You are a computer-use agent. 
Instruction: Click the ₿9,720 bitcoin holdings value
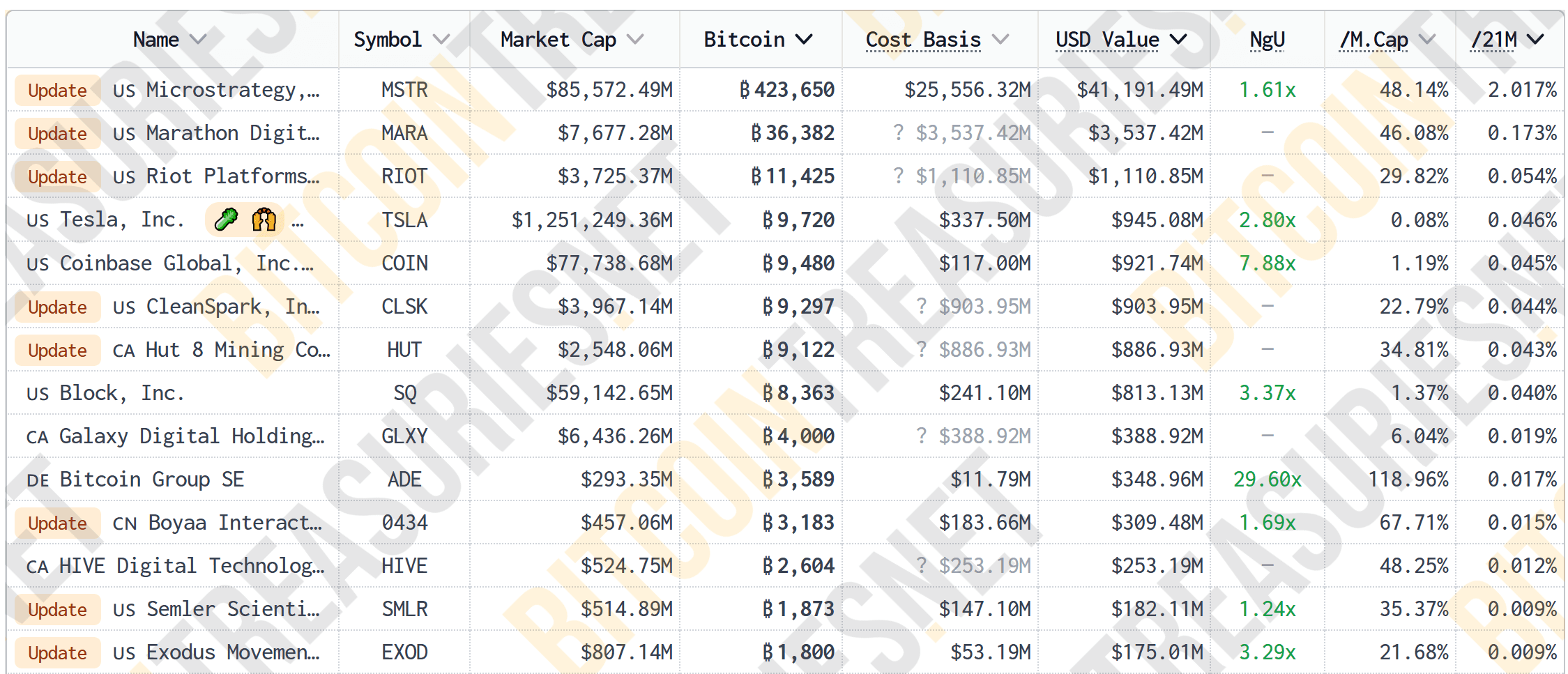798,220
